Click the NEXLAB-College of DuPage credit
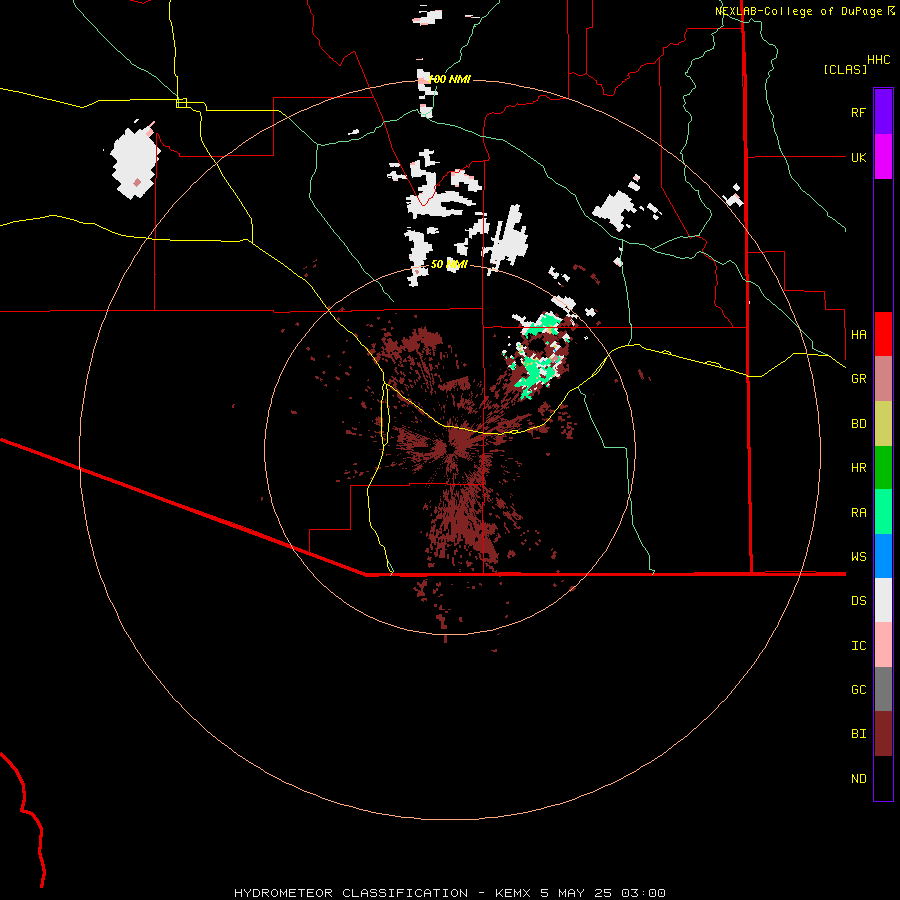 [x=799, y=11]
